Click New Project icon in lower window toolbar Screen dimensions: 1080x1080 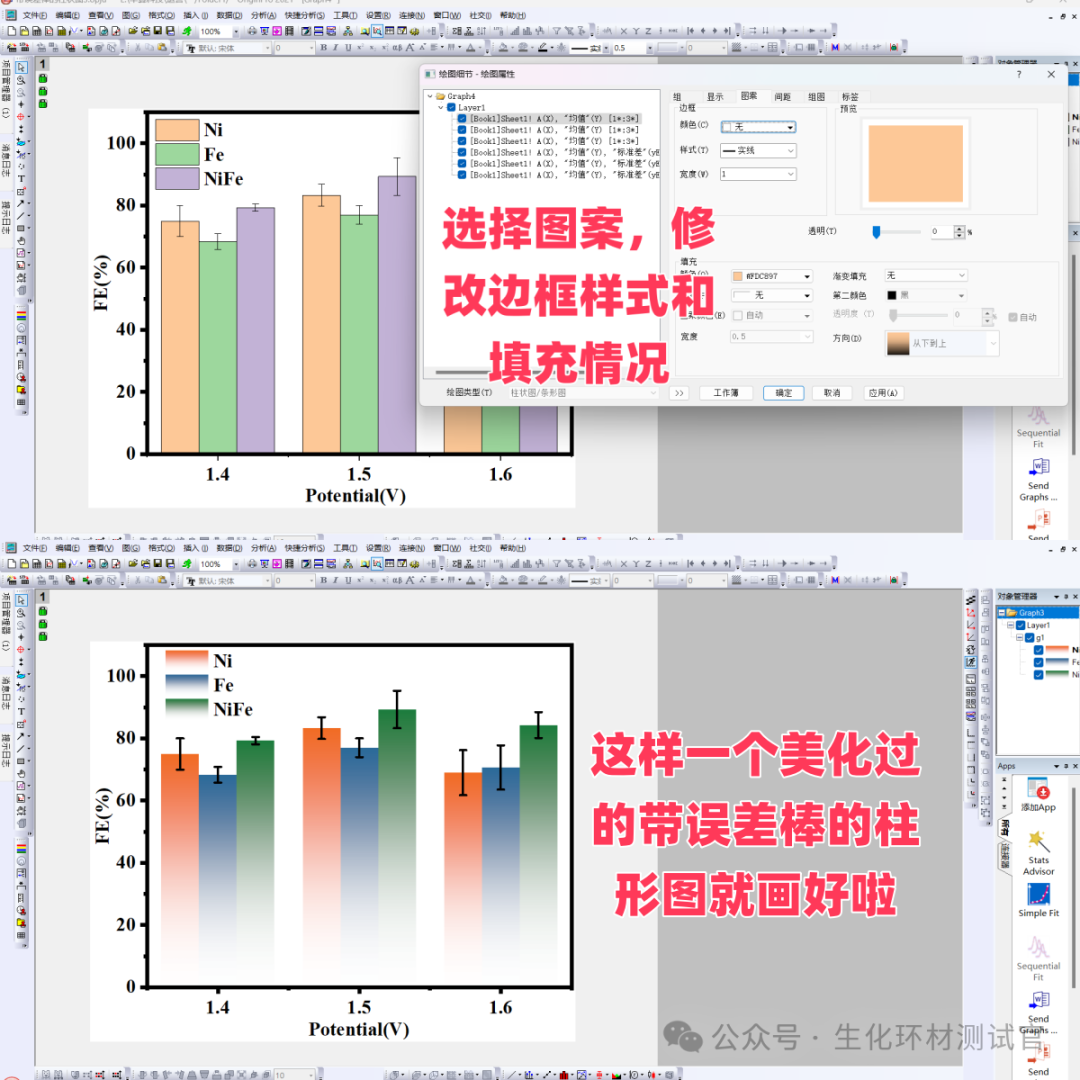12,563
